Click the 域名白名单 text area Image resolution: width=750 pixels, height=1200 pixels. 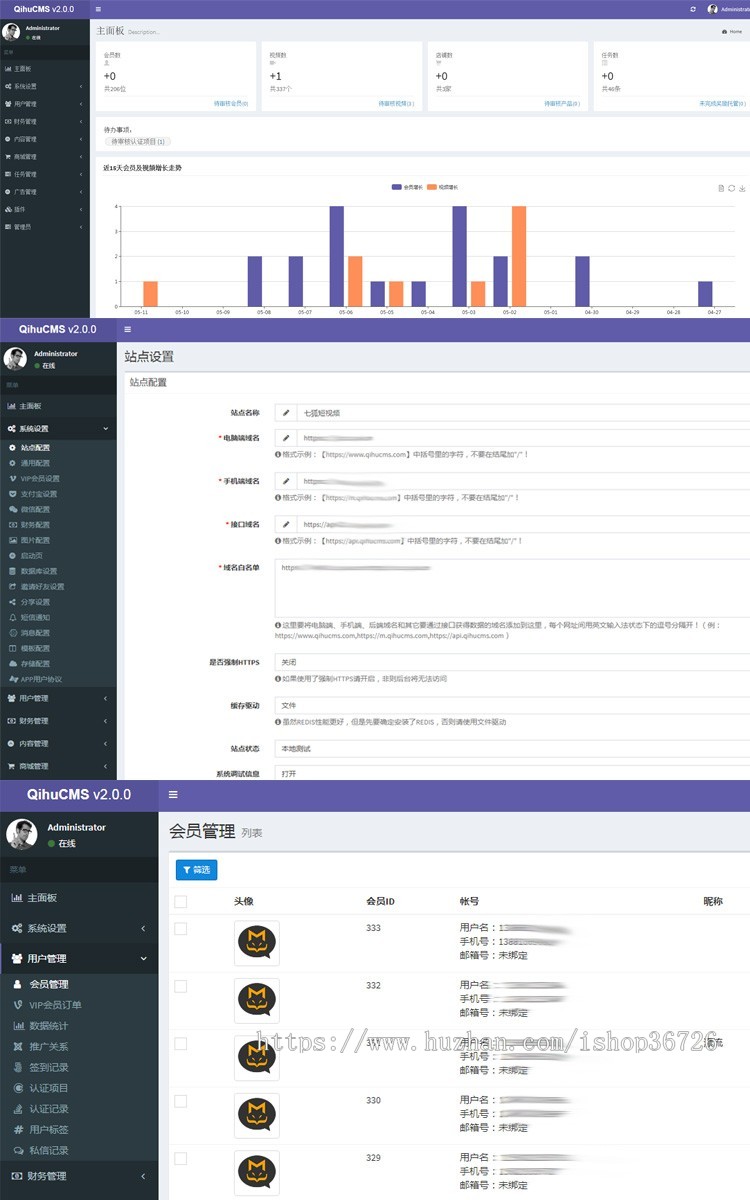(x=512, y=588)
